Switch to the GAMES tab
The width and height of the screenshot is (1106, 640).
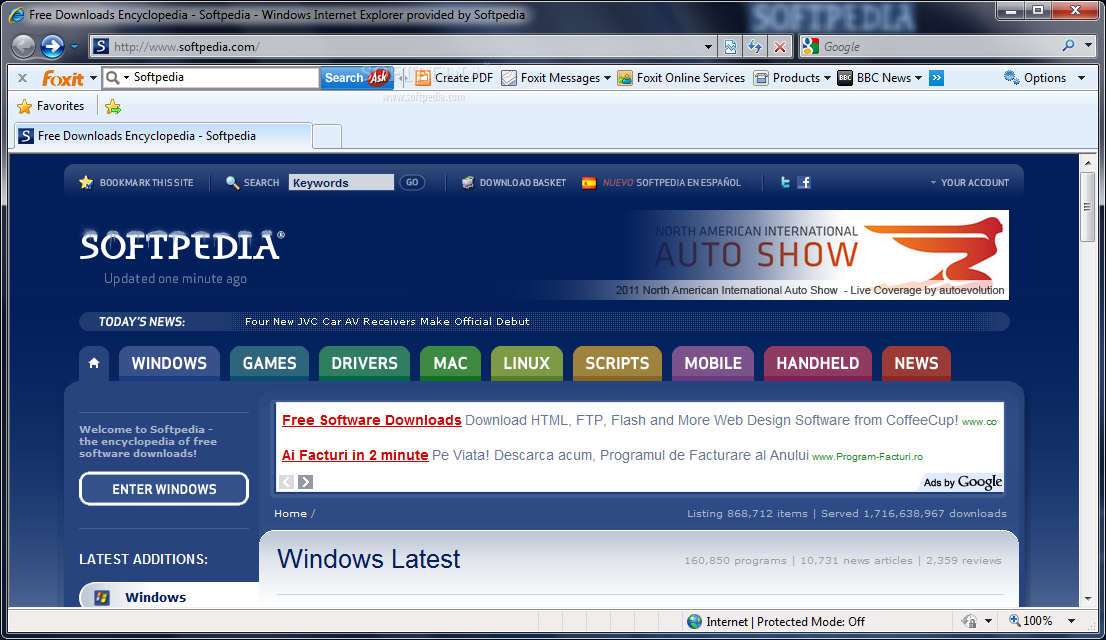click(269, 363)
